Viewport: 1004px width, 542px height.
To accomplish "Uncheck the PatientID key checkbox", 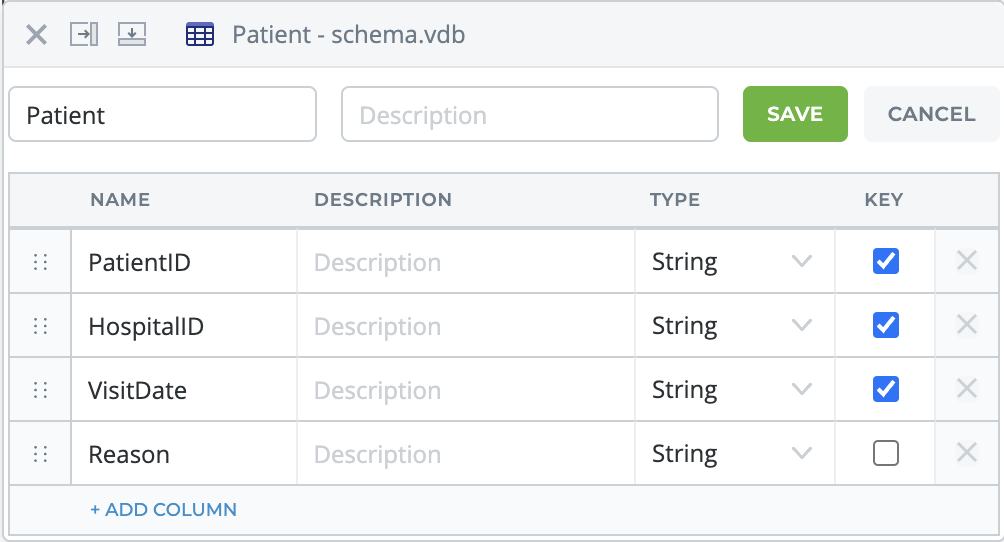I will point(885,262).
